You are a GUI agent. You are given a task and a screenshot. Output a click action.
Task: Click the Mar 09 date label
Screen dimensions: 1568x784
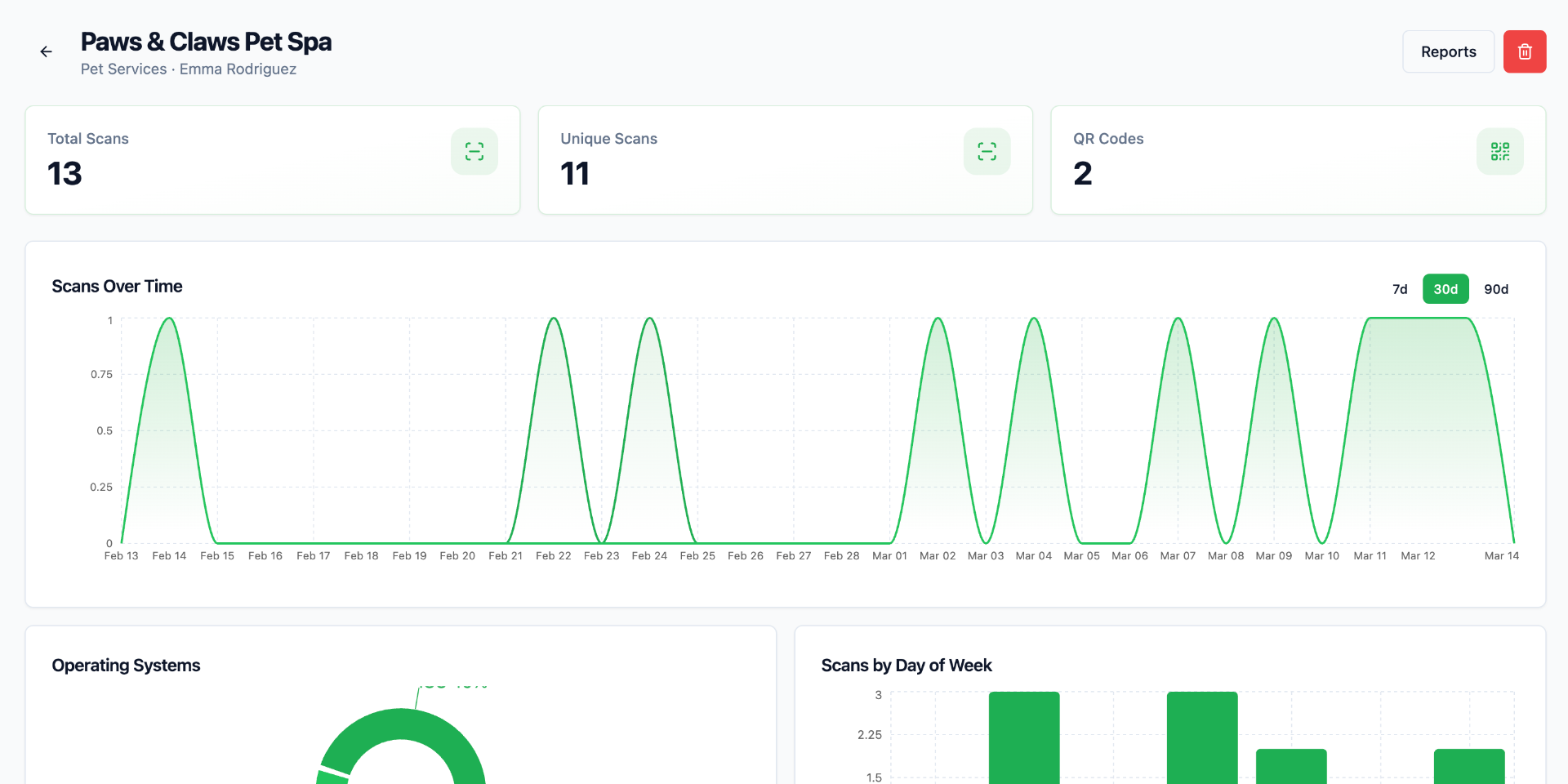(1274, 556)
